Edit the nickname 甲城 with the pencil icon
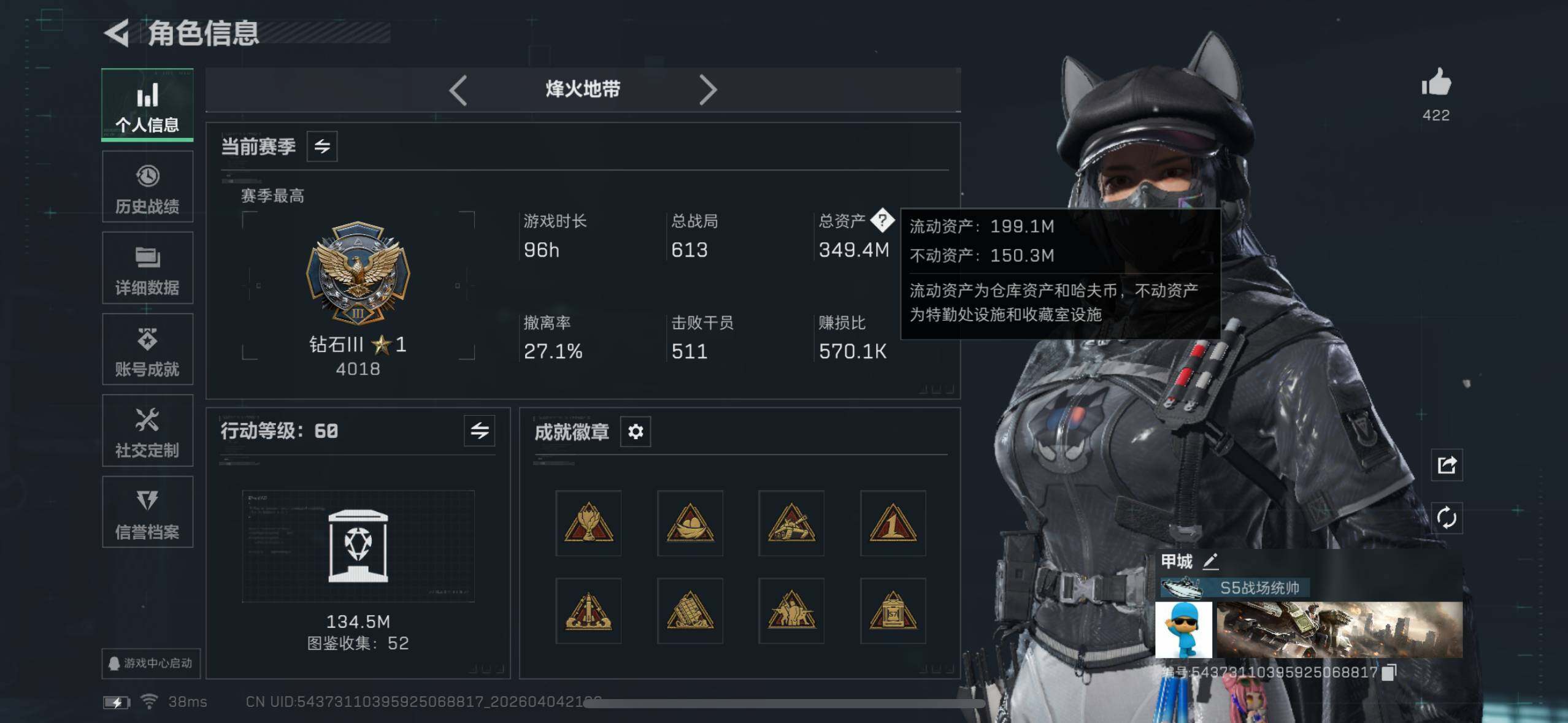1568x723 pixels. point(1210,560)
